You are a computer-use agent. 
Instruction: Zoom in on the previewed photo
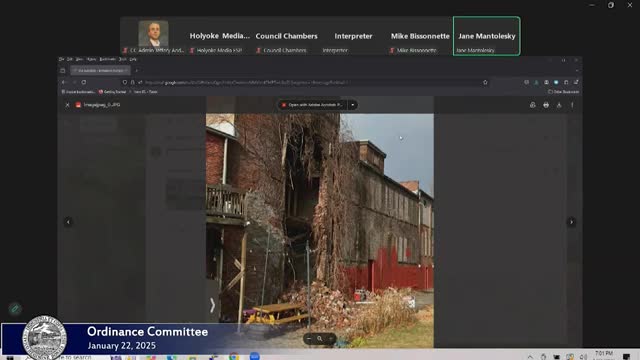click(331, 338)
